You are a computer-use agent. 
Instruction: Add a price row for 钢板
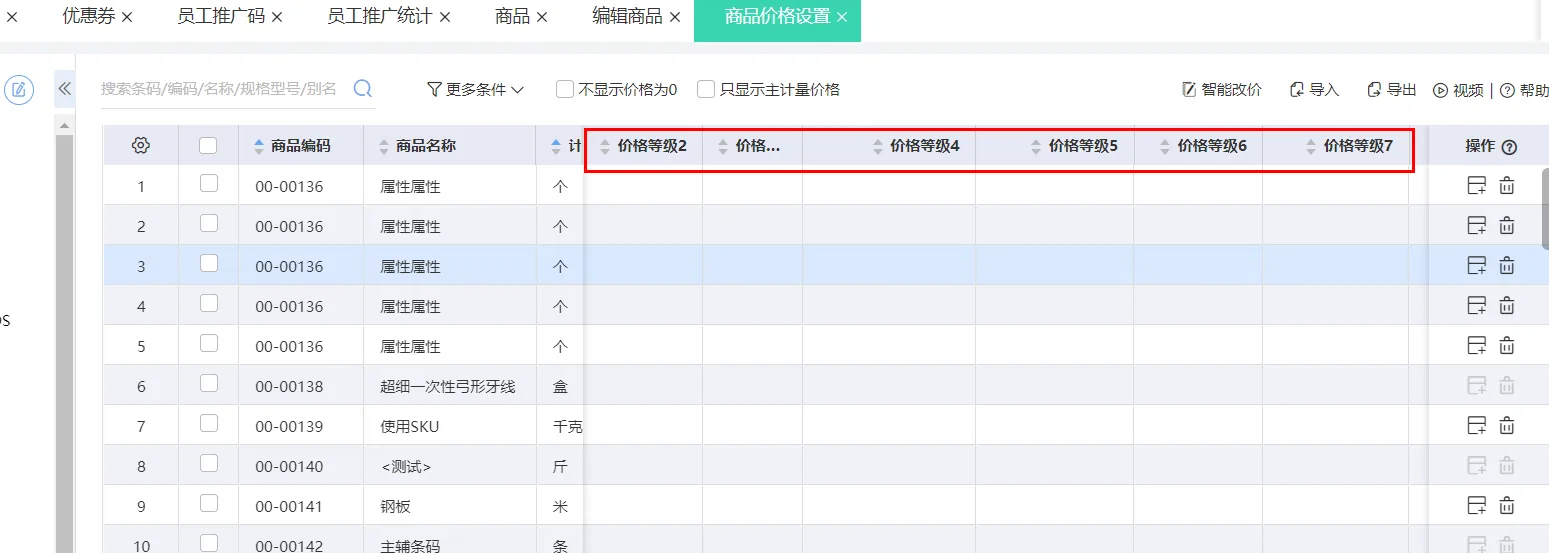tap(1476, 505)
